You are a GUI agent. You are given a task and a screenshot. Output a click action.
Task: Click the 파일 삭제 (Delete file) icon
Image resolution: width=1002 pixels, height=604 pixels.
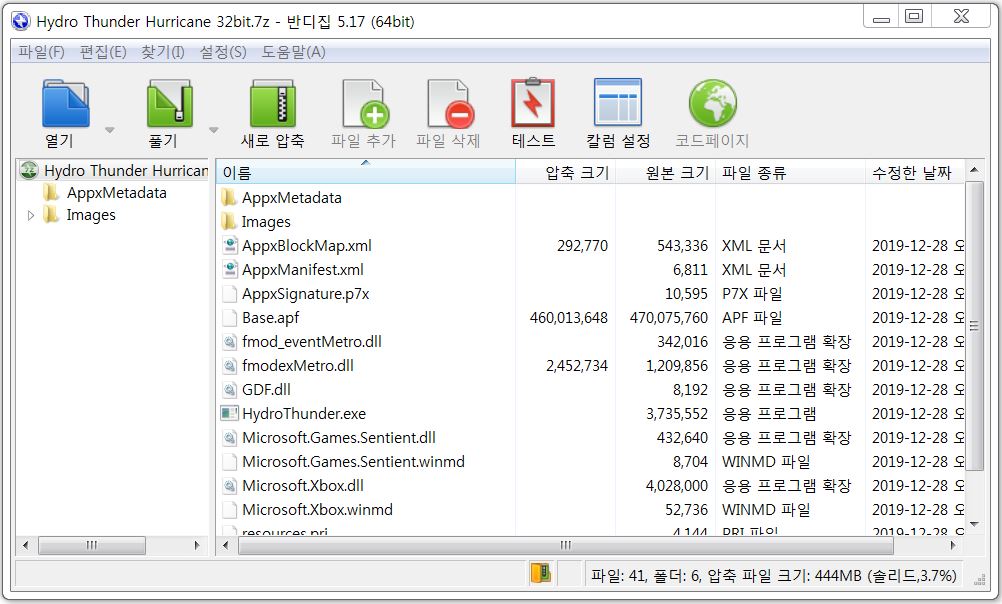pos(450,103)
